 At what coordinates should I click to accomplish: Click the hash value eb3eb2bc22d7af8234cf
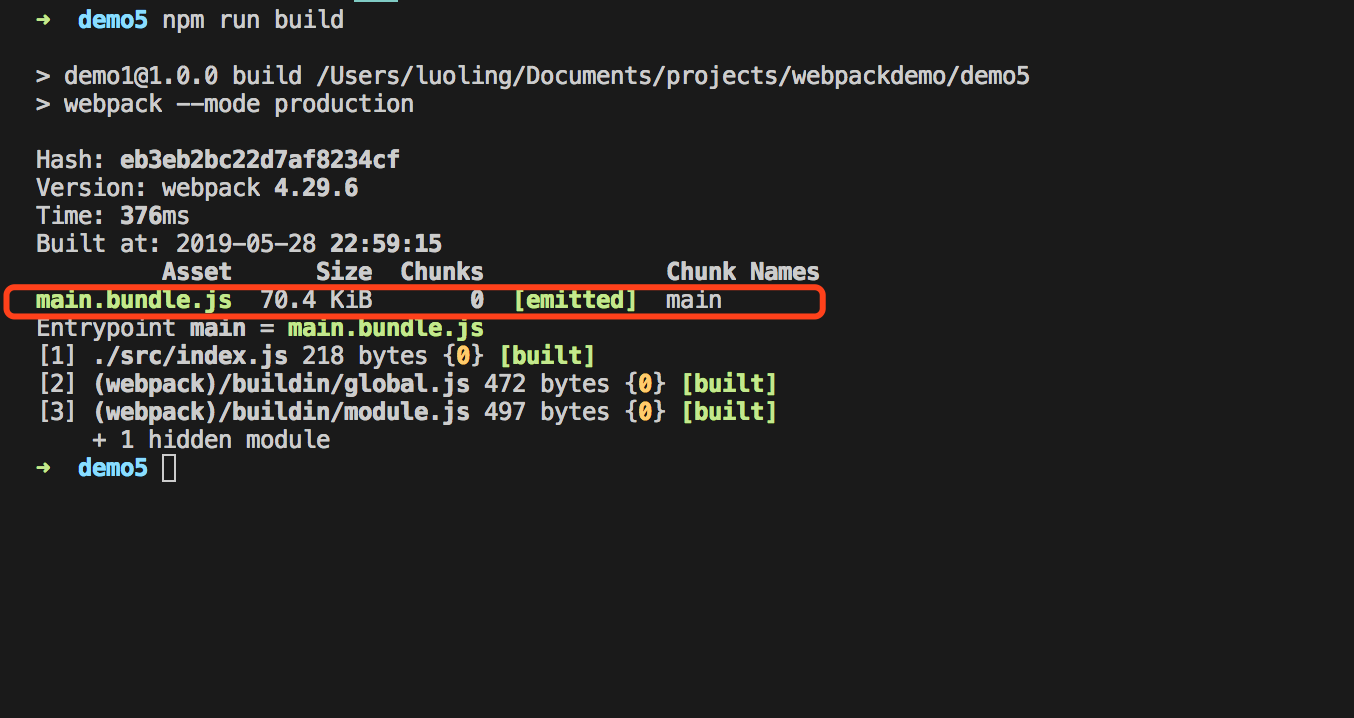[x=260, y=160]
